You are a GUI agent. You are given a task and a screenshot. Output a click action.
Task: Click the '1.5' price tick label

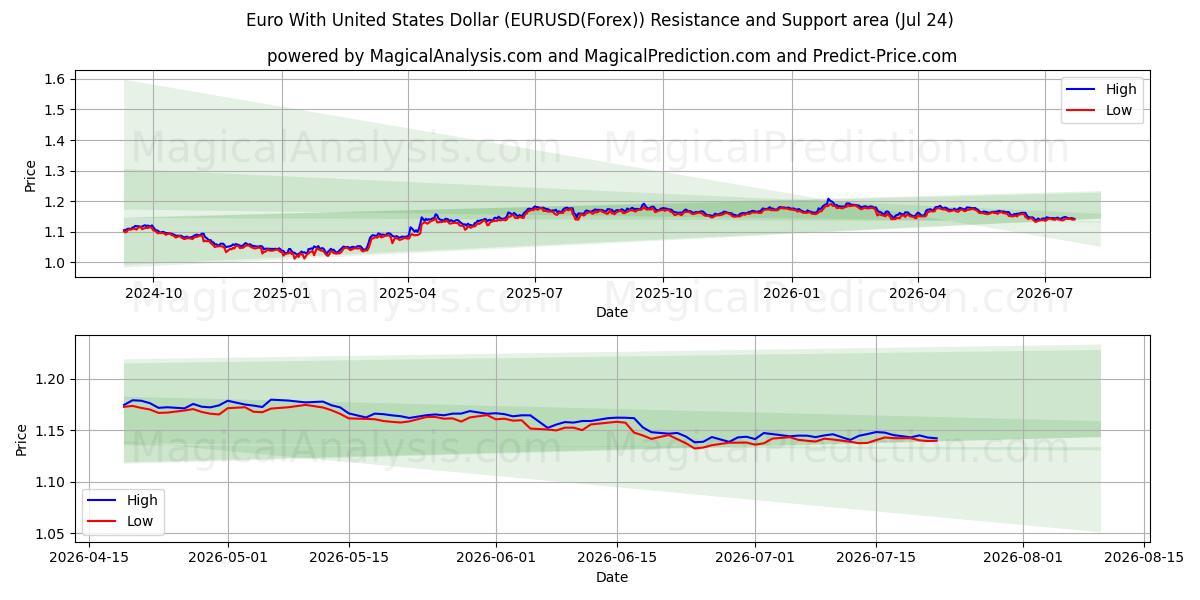pyautogui.click(x=55, y=110)
